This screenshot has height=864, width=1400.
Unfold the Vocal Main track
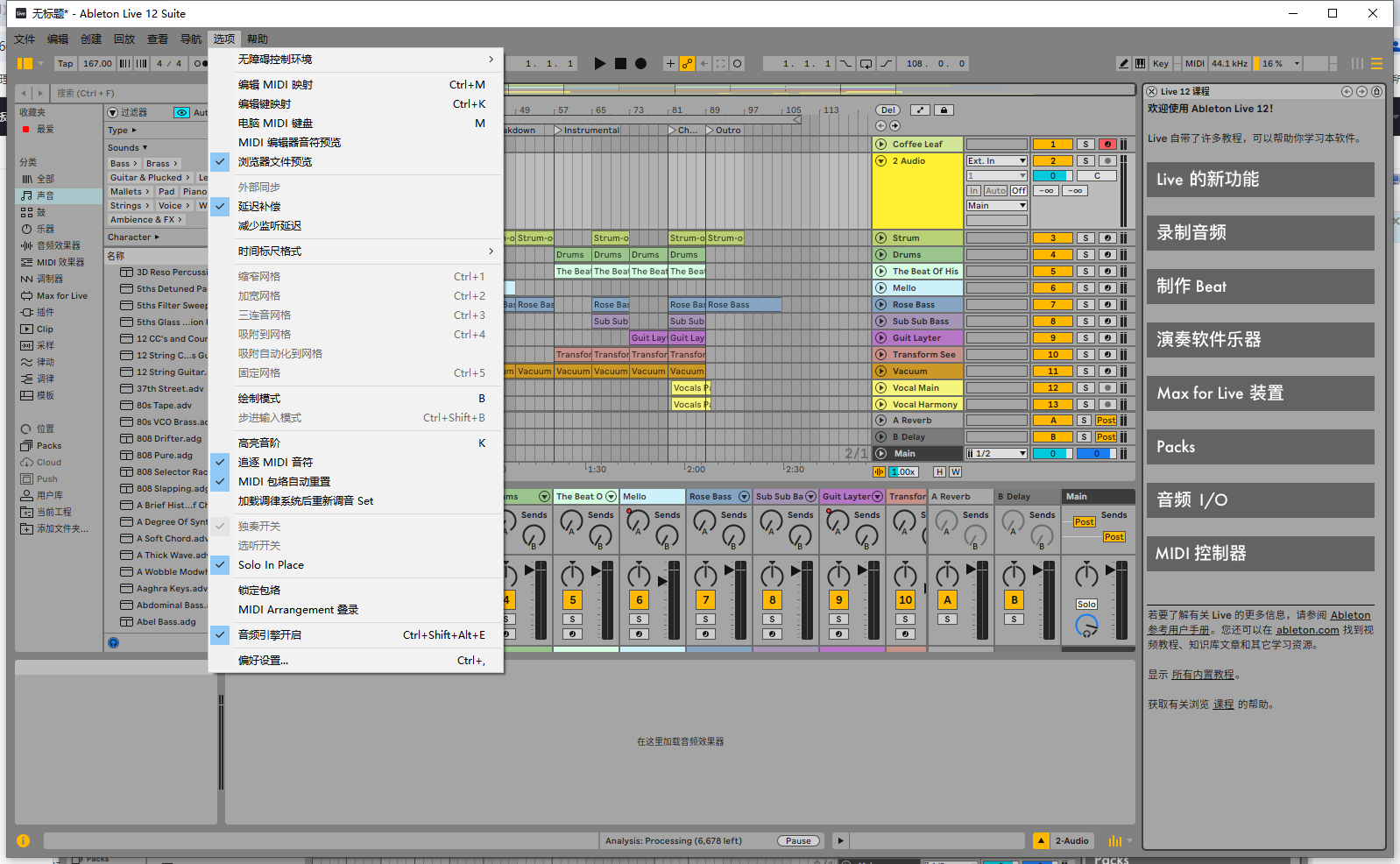click(x=880, y=388)
